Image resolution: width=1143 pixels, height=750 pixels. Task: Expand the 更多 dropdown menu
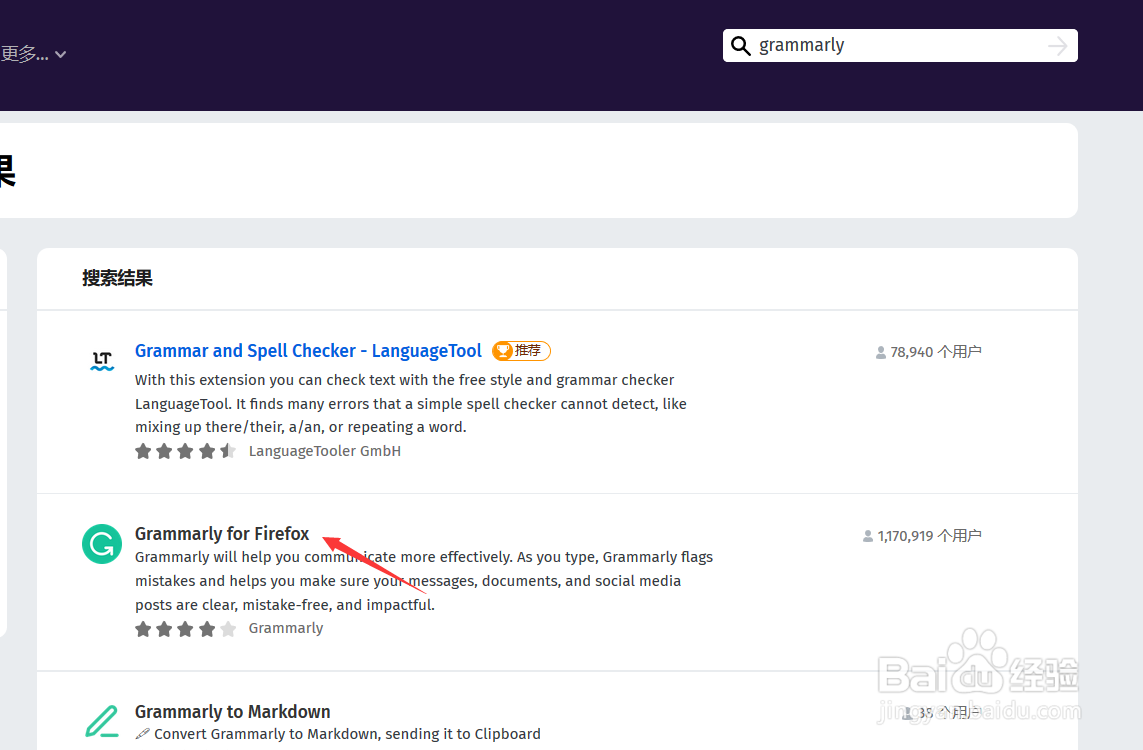pos(34,54)
